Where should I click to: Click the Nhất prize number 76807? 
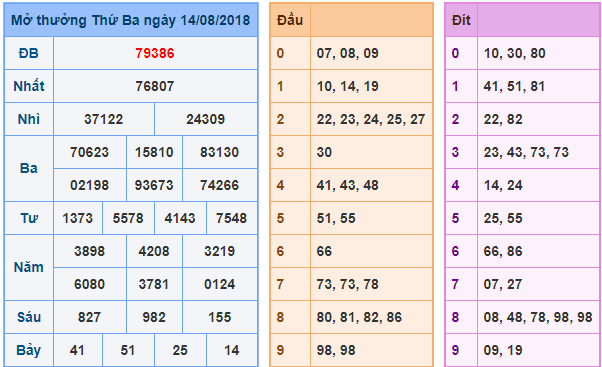click(155, 86)
